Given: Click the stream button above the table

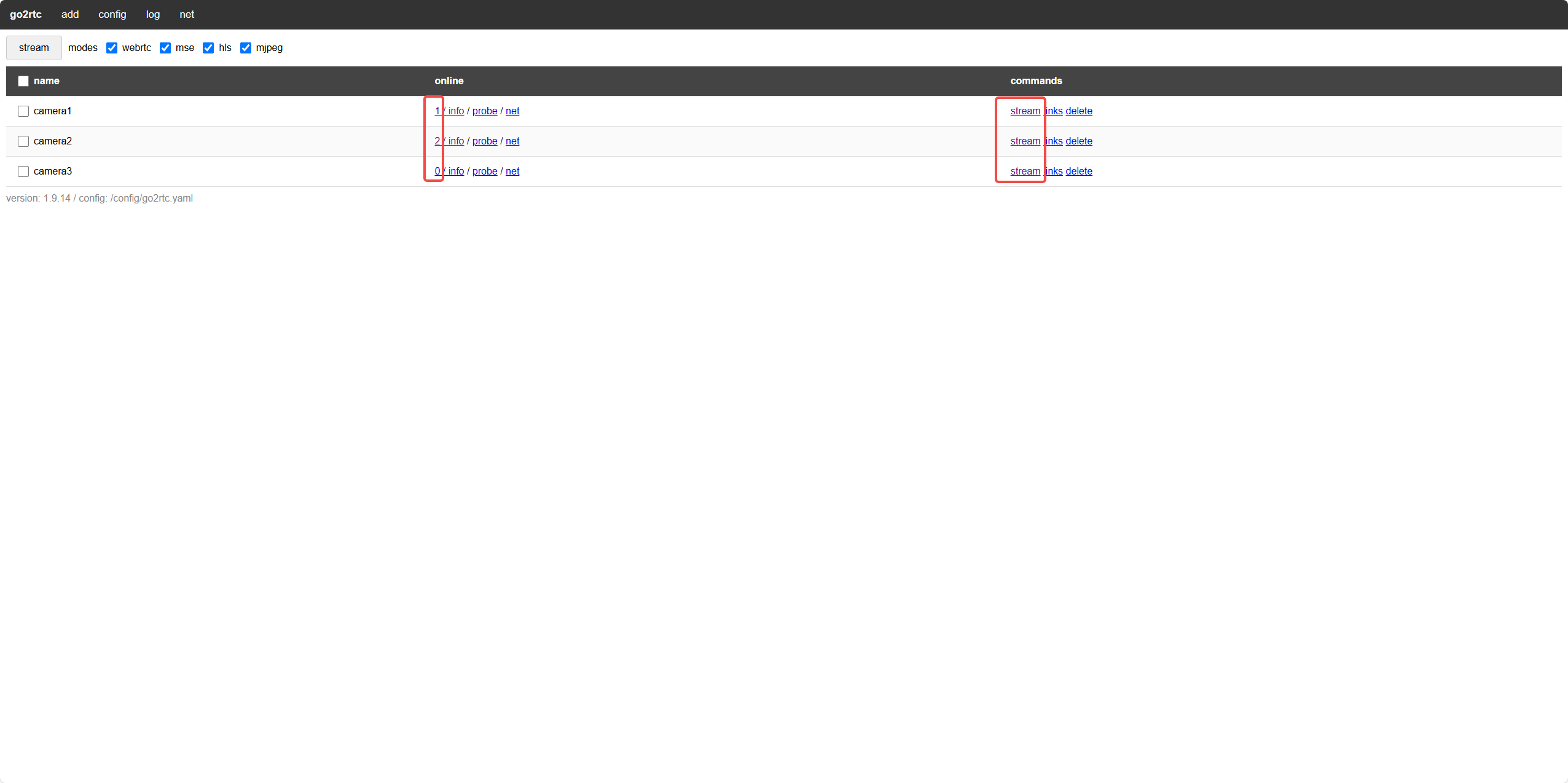Looking at the screenshot, I should (x=34, y=48).
